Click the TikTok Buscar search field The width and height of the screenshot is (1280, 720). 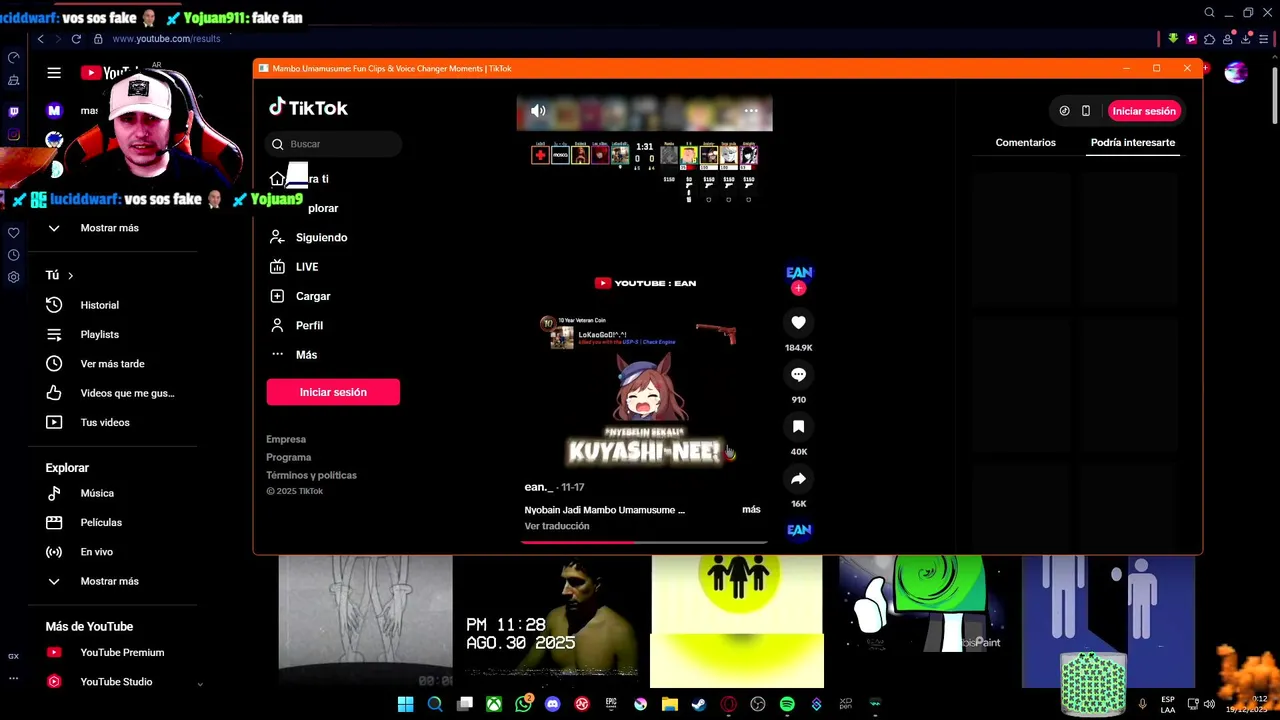(x=334, y=144)
